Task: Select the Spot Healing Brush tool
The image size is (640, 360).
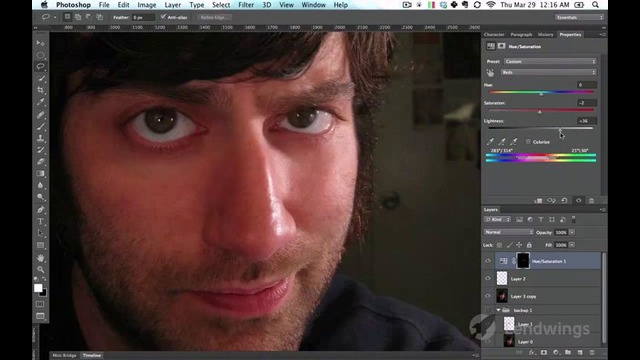Action: tap(40, 115)
